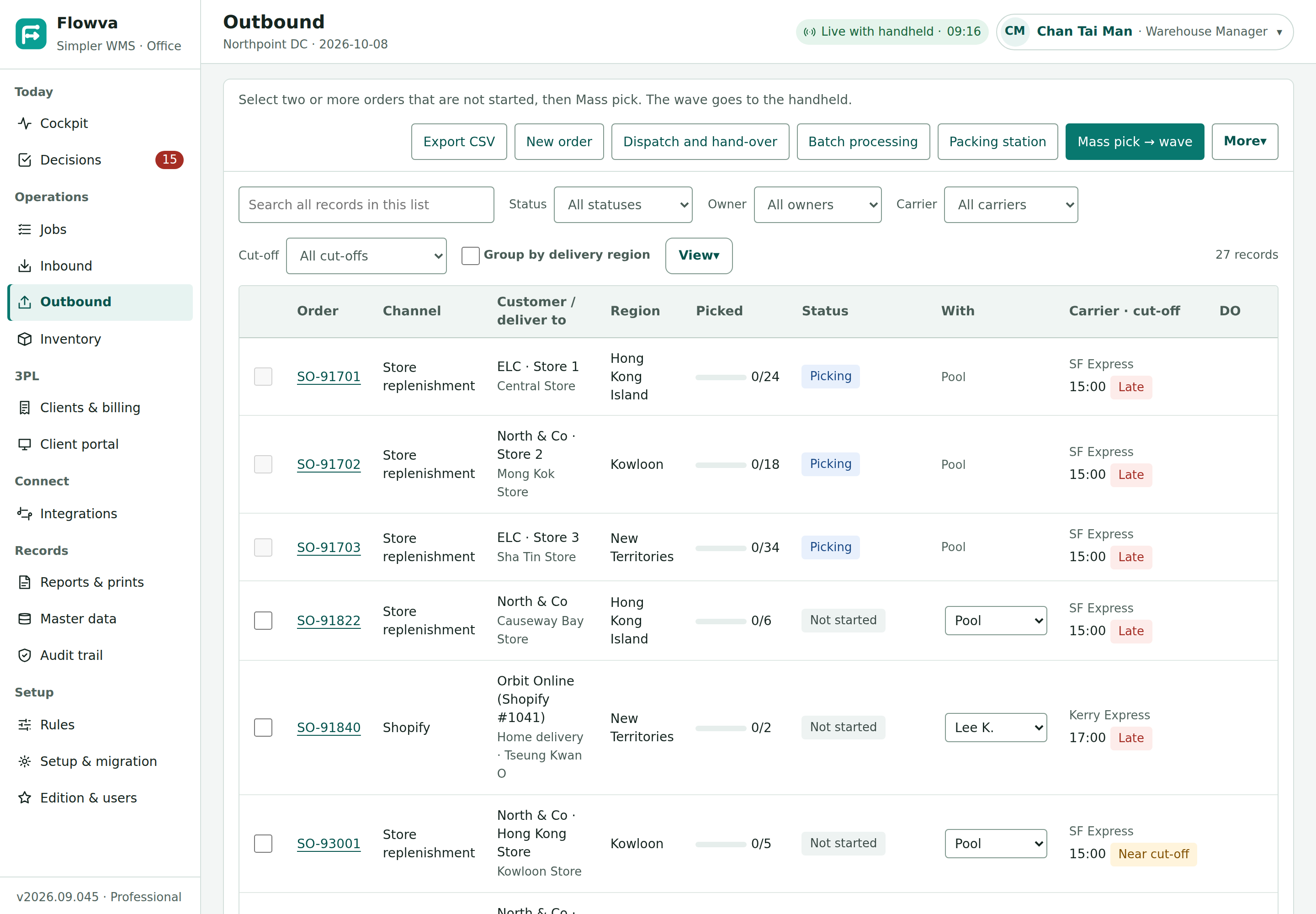
Task: Click Reports & prints document icon
Action: 25,582
